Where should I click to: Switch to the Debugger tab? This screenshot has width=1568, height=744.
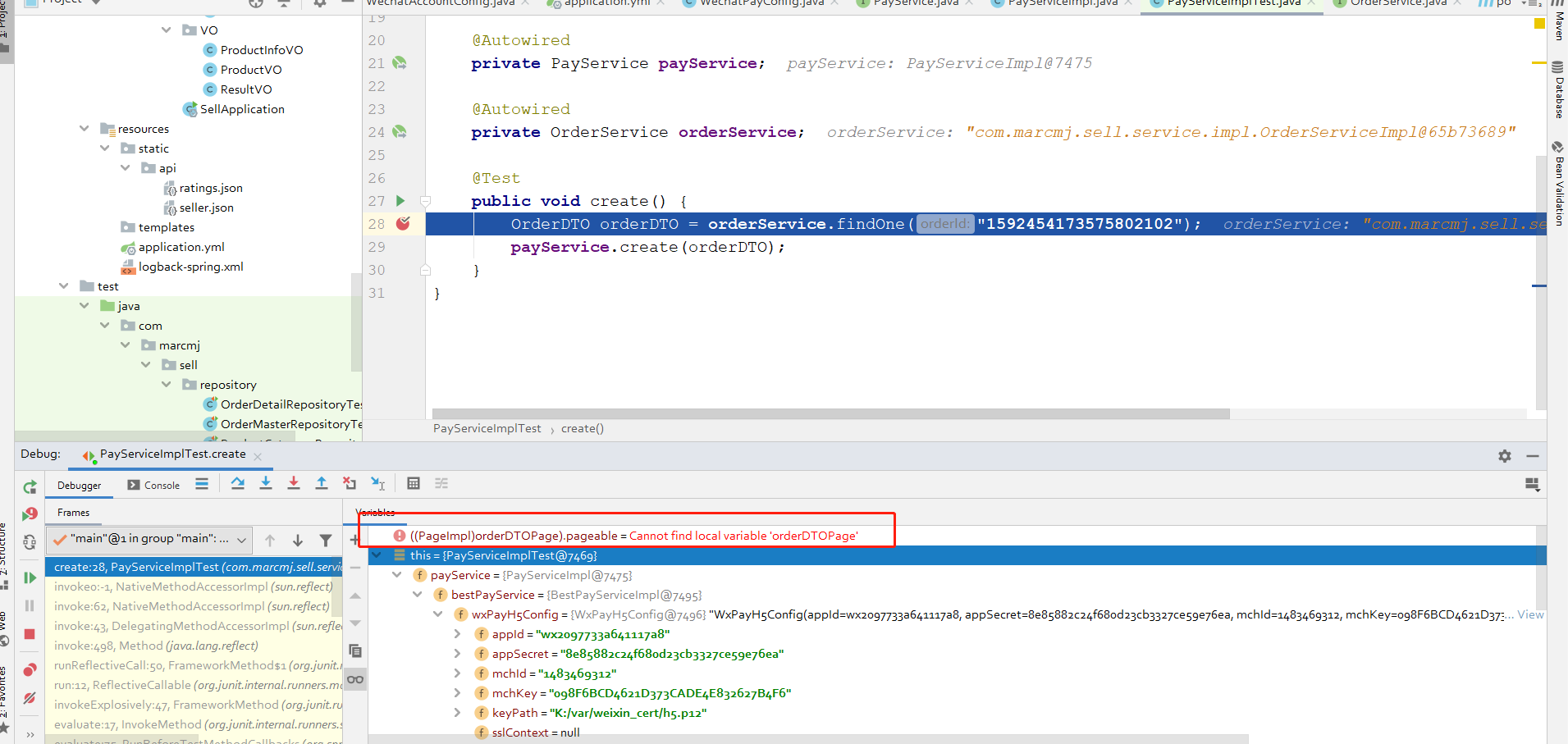pos(80,486)
